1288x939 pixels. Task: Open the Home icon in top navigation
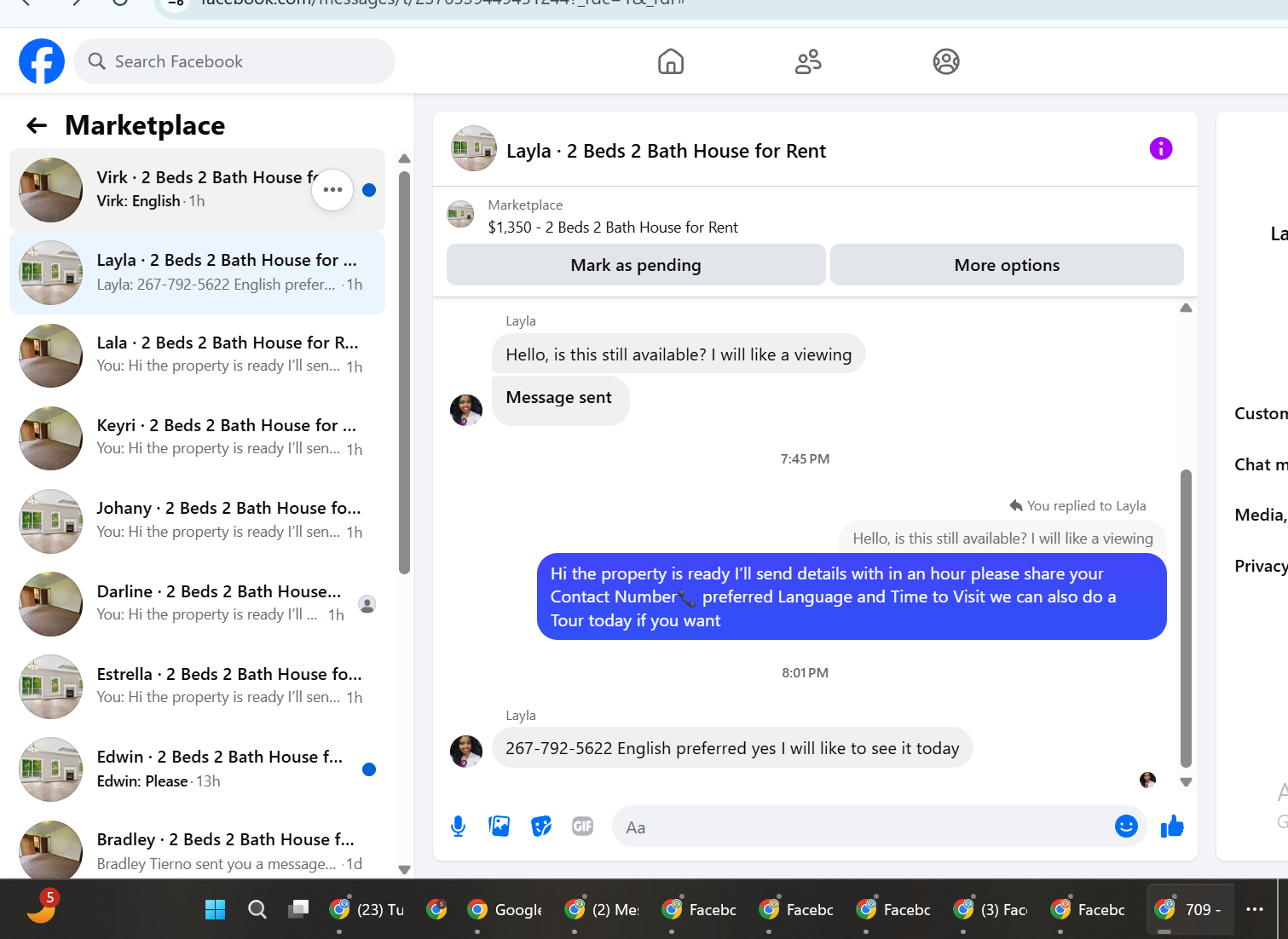click(x=671, y=61)
